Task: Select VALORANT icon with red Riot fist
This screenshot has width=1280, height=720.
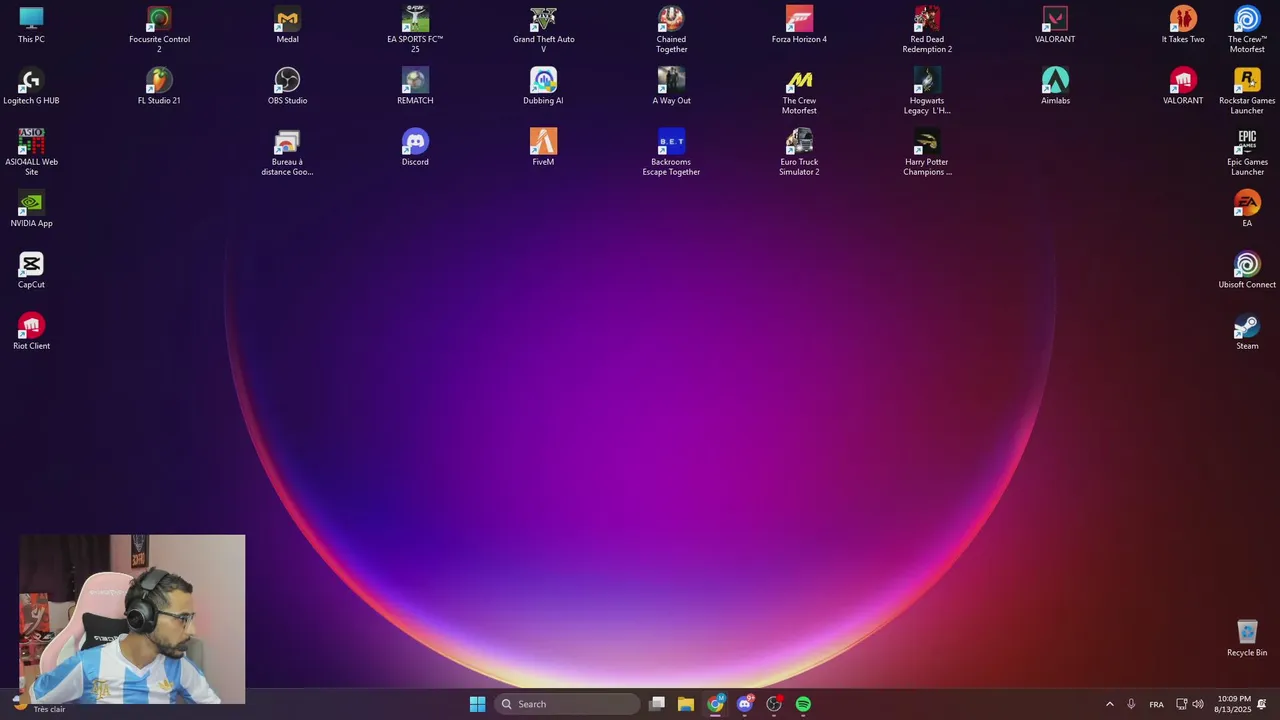Action: tap(1183, 86)
